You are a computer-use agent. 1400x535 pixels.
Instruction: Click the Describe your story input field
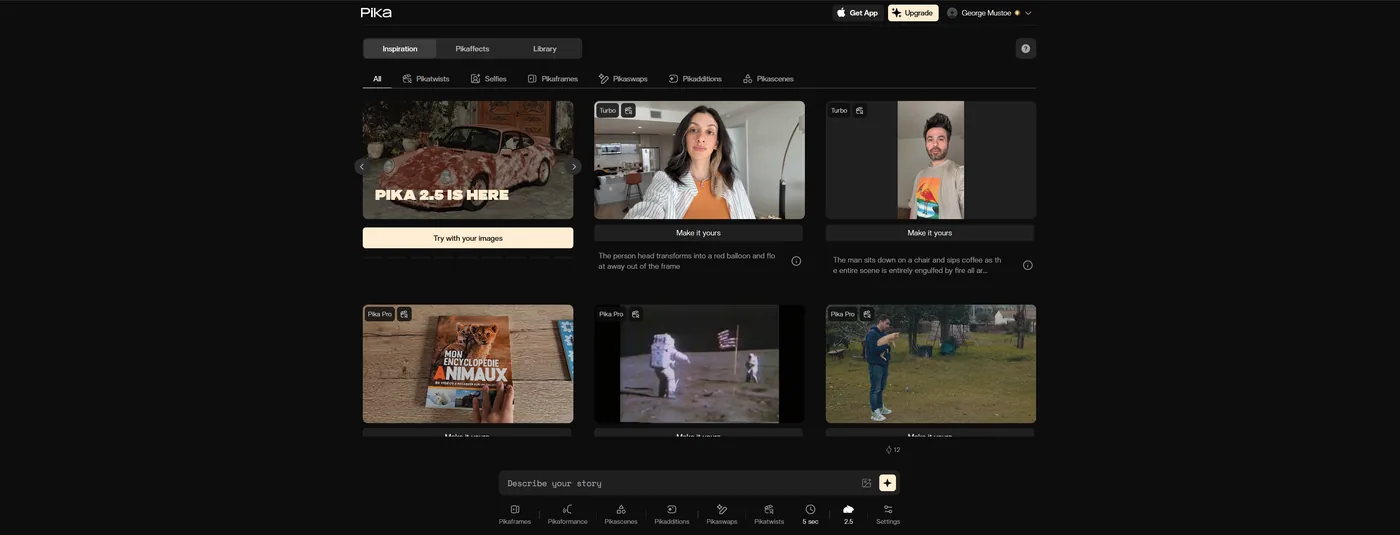[x=680, y=483]
